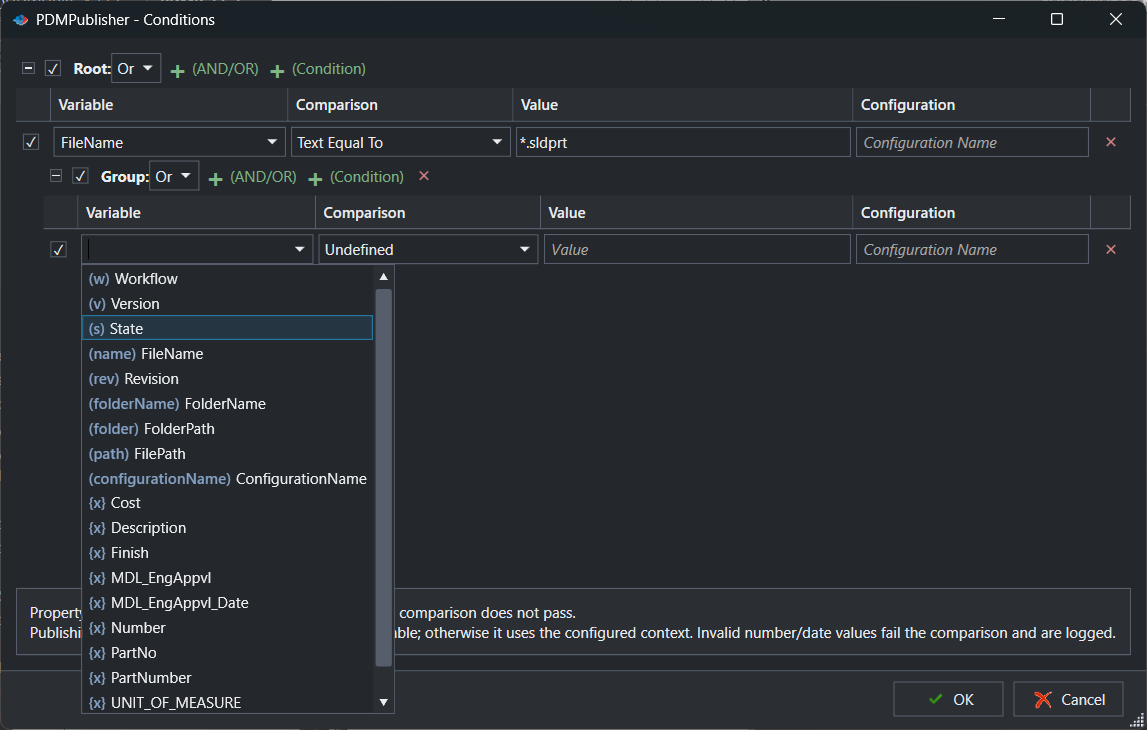Maximize the PDMPublisher Conditions window
1147x730 pixels.
coord(1056,19)
